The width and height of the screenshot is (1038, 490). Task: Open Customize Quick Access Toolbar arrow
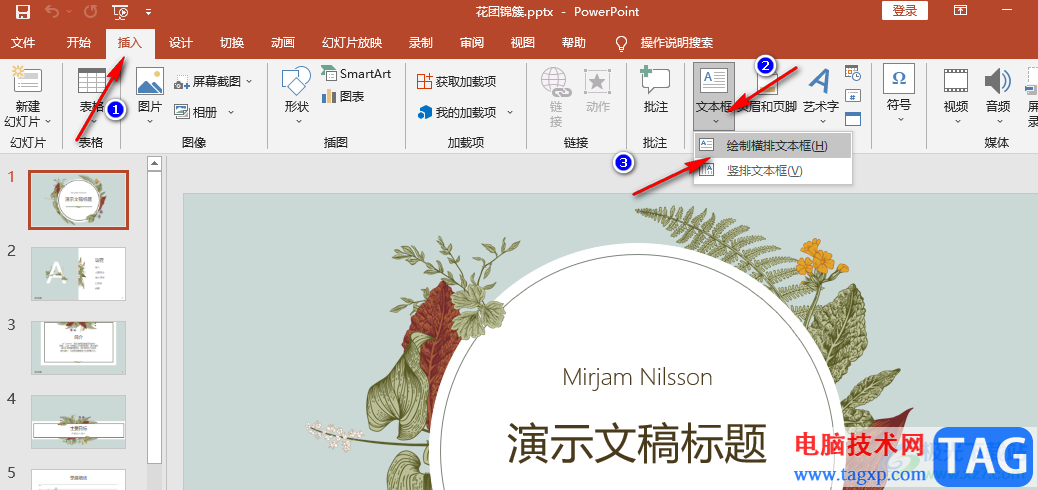pyautogui.click(x=148, y=12)
